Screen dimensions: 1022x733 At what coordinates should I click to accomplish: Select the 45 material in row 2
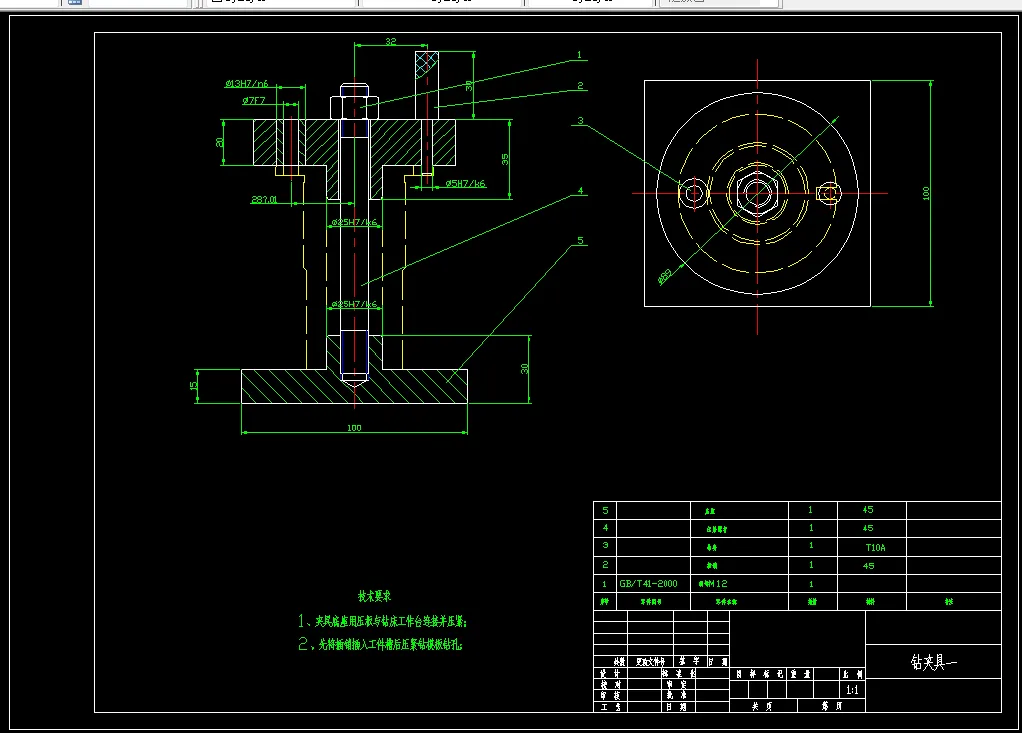click(x=868, y=566)
